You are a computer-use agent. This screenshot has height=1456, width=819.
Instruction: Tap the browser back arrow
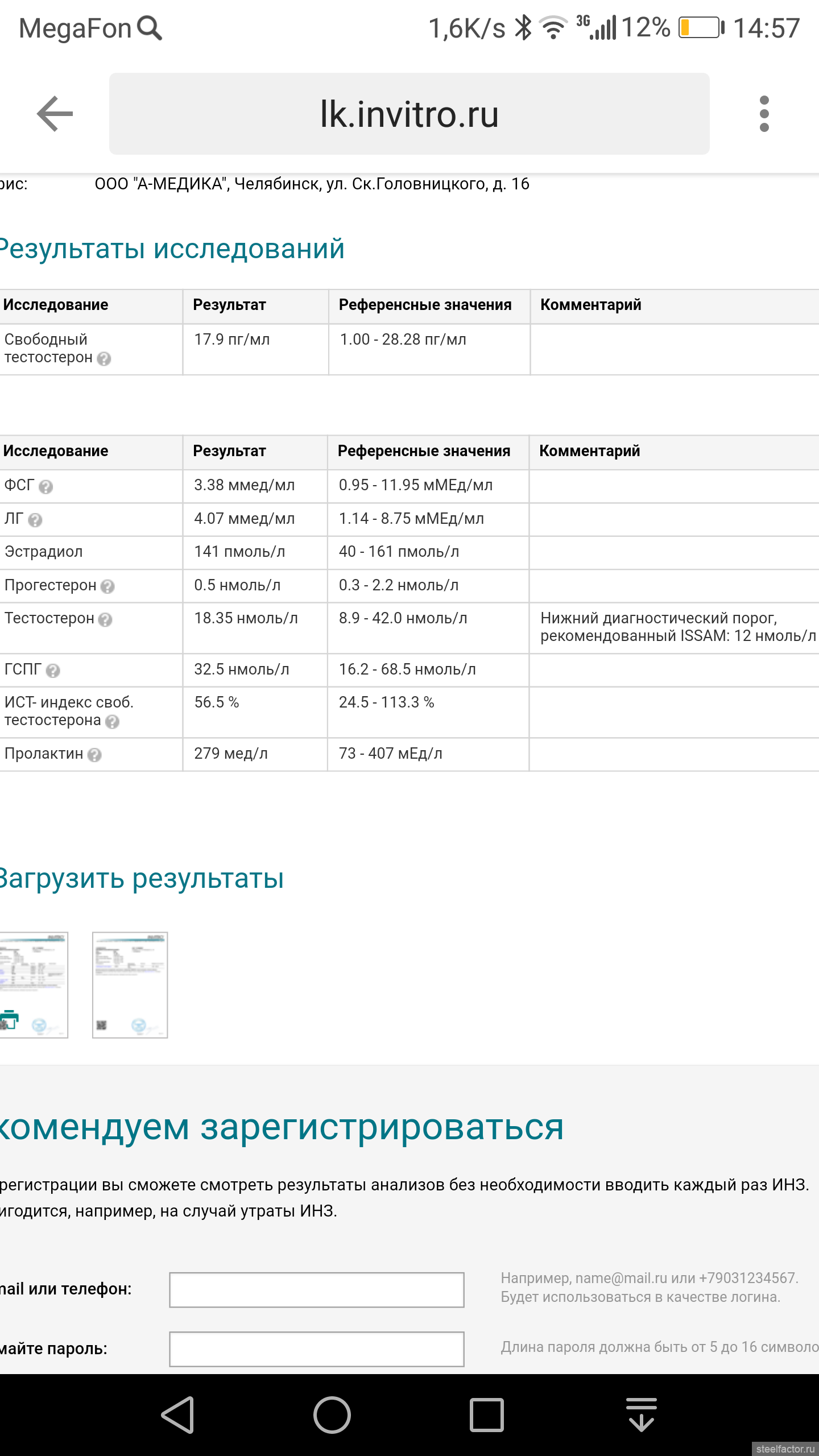[55, 114]
